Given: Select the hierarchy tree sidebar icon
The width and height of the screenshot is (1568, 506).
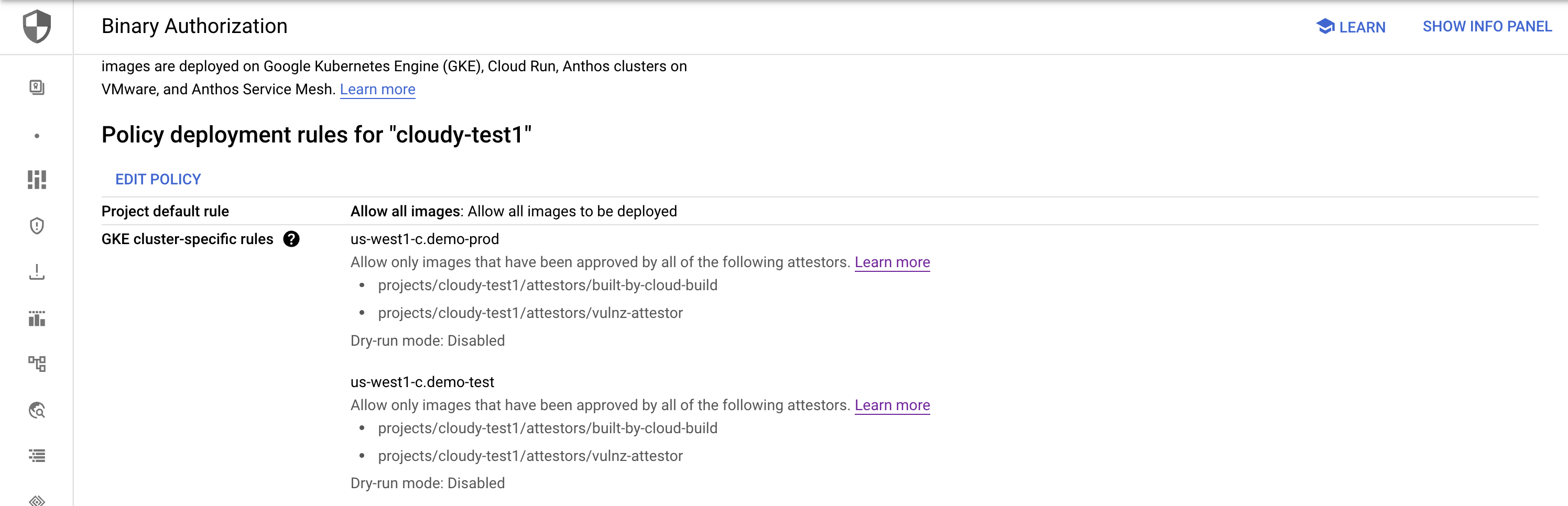Looking at the screenshot, I should pos(37,364).
